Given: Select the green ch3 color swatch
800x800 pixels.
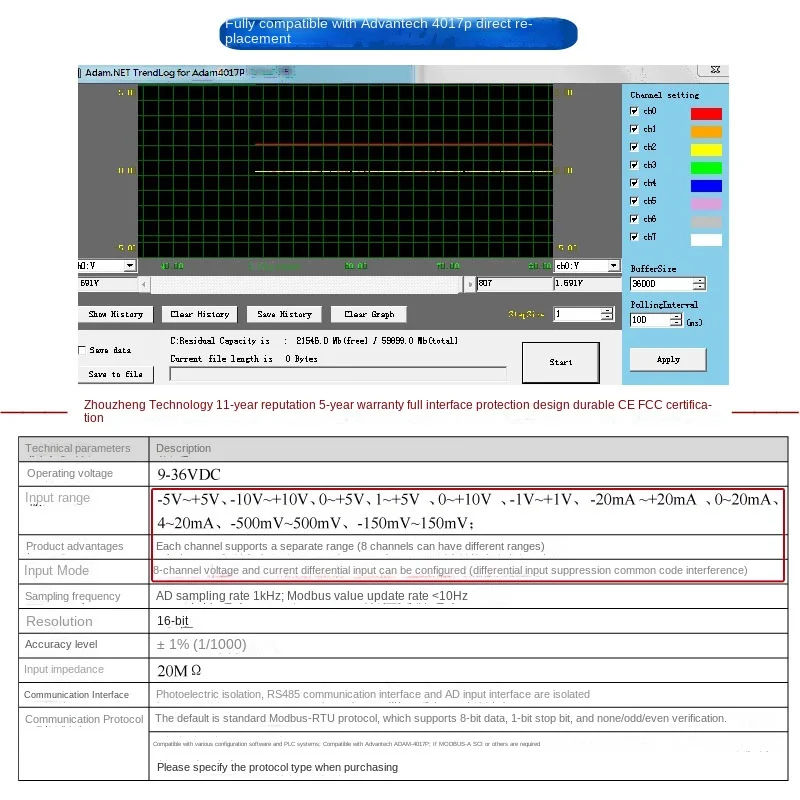Looking at the screenshot, I should click(706, 167).
